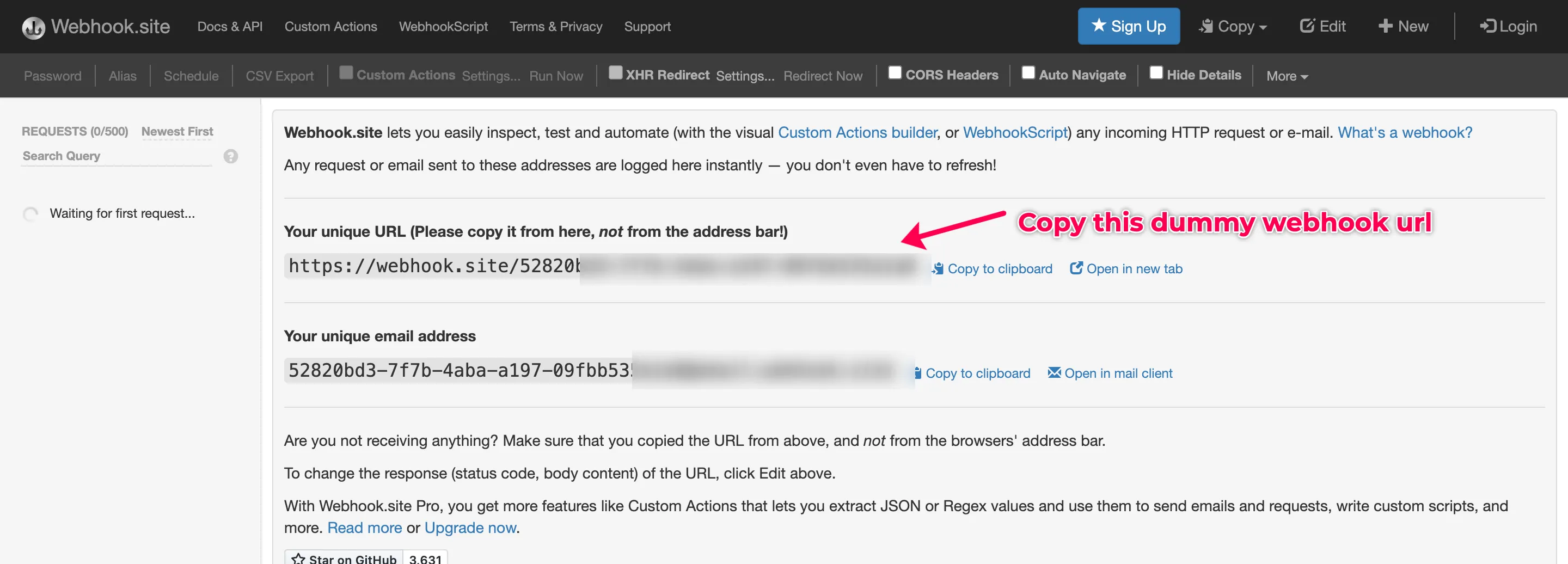Copy unique email address to clipboard
1568x564 pixels.
coord(972,373)
